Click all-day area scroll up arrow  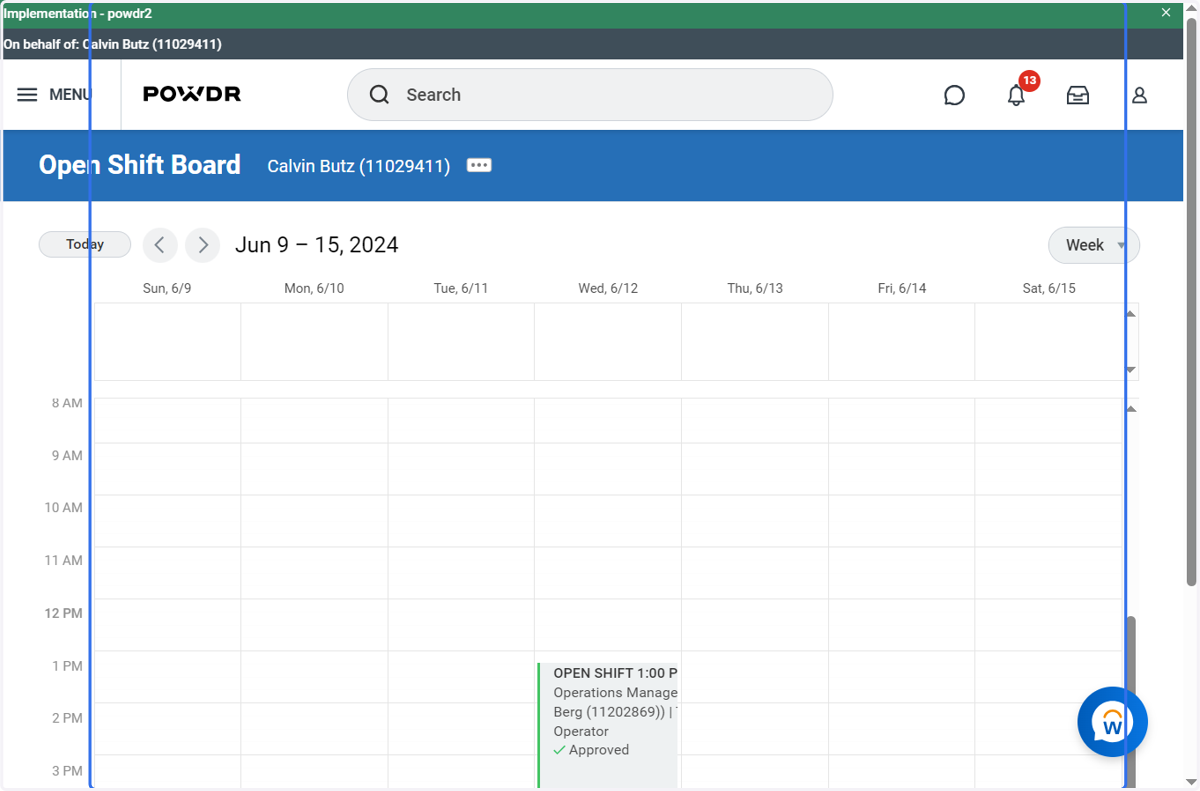pos(1131,314)
